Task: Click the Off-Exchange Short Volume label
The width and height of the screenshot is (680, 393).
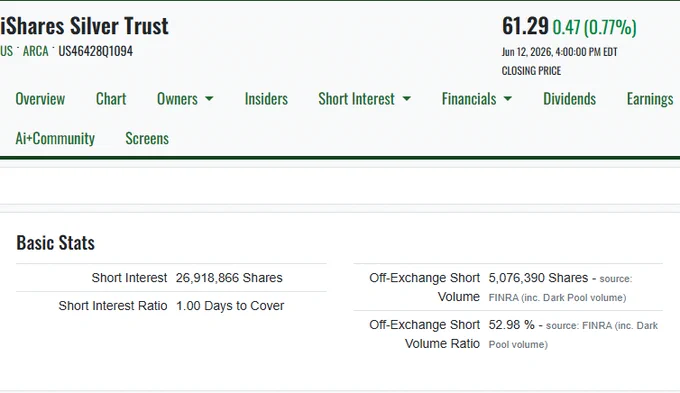Action: click(425, 287)
